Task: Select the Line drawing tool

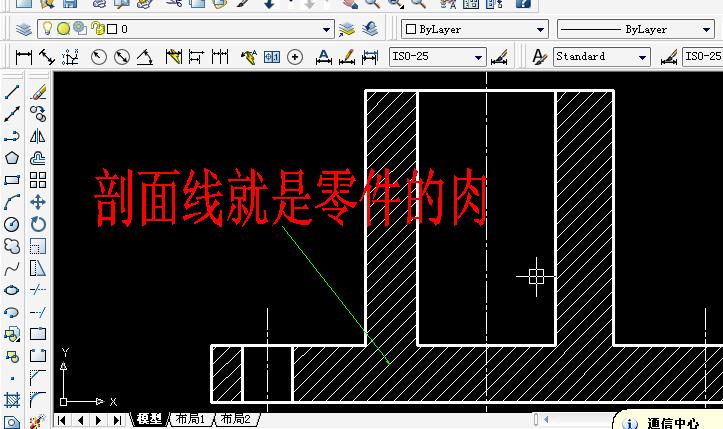Action: click(x=12, y=92)
